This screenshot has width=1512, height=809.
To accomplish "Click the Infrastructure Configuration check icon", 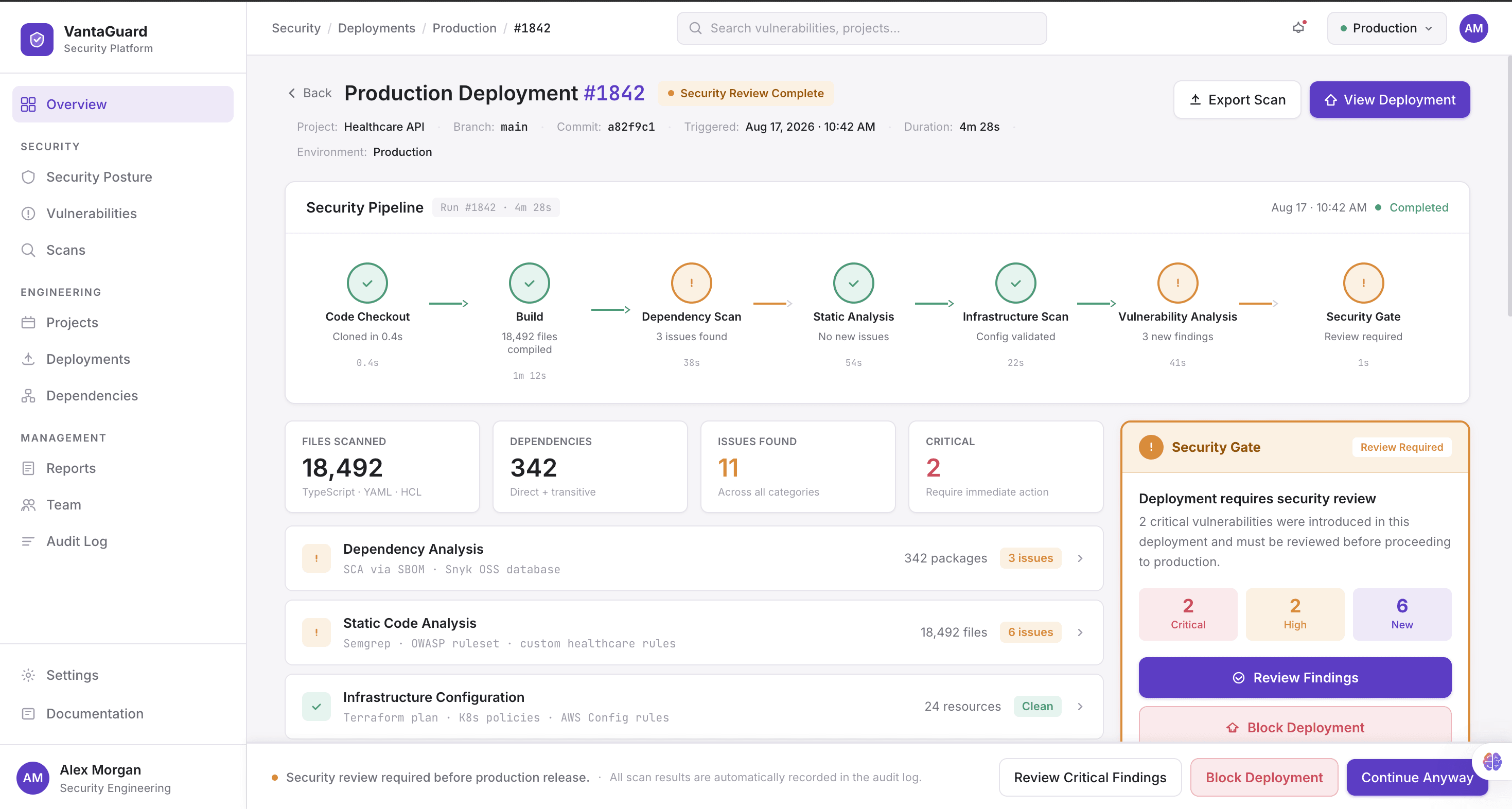I will point(317,706).
